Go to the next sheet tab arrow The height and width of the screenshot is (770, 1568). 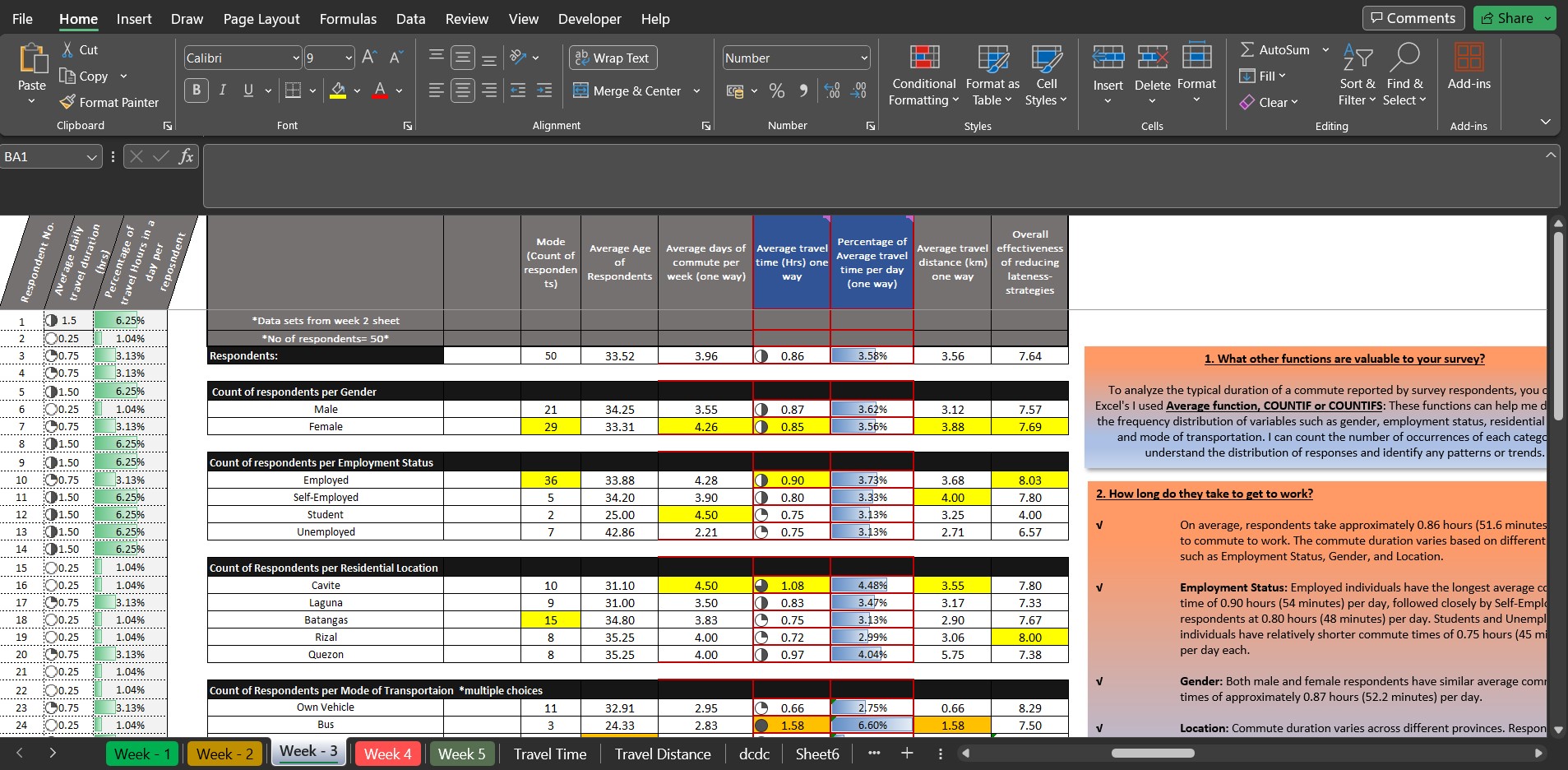coord(53,753)
